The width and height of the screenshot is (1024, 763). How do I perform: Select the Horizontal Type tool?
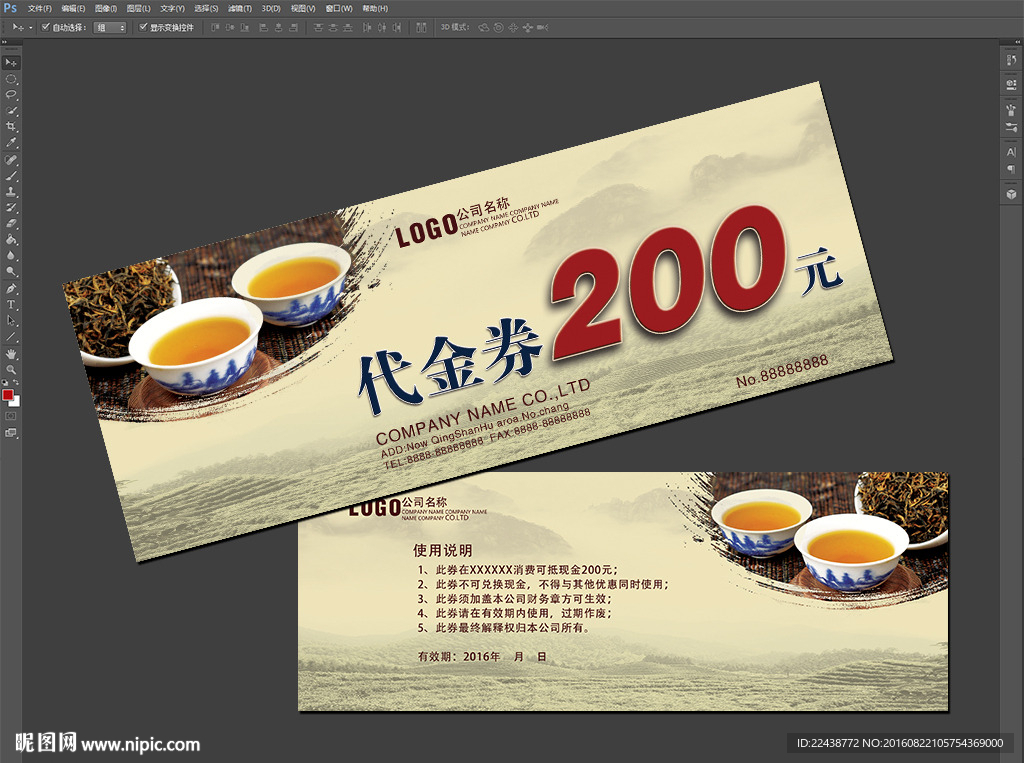[11, 304]
